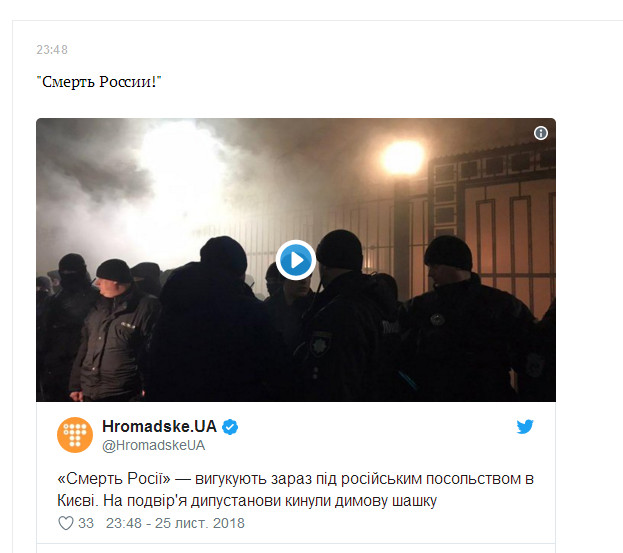The image size is (623, 553).
Task: Click the tweet text about російським посольством
Action: (295, 489)
